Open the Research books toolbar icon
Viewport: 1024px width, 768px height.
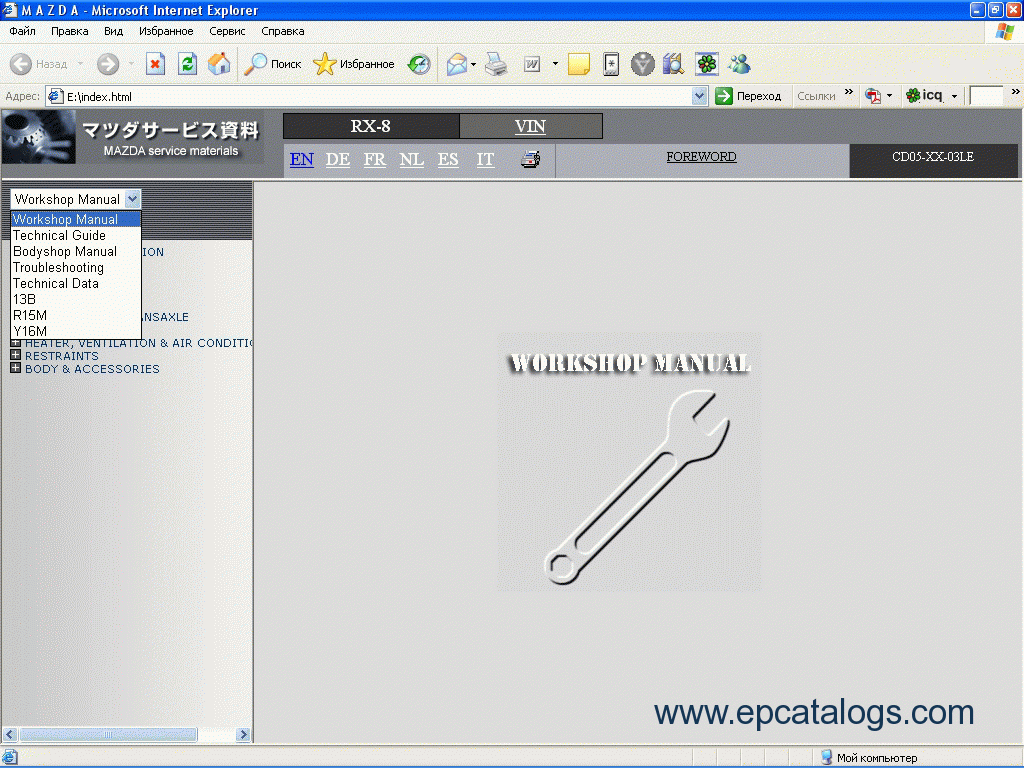[x=673, y=64]
